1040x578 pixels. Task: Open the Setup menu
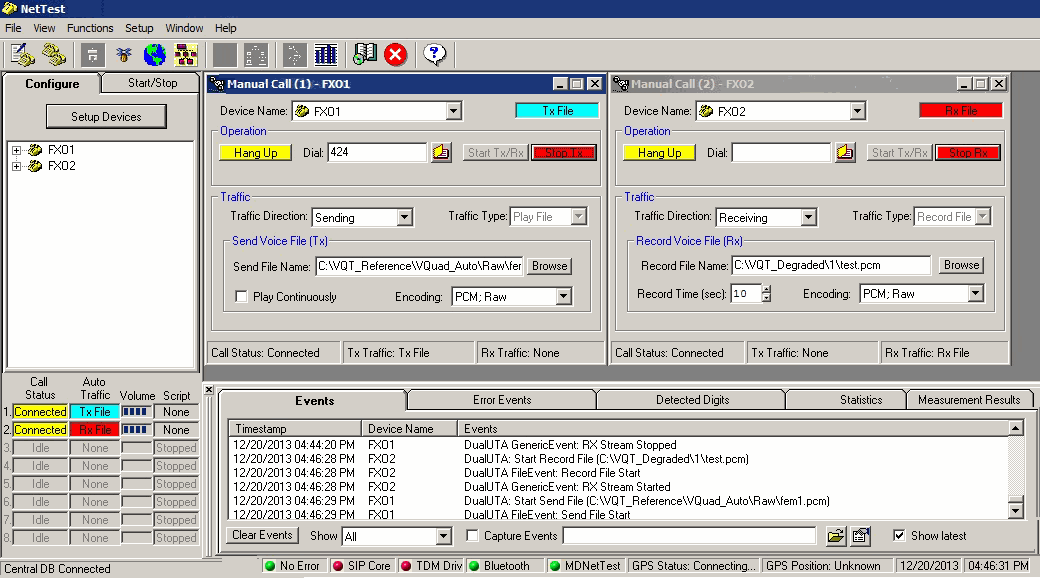click(x=139, y=28)
